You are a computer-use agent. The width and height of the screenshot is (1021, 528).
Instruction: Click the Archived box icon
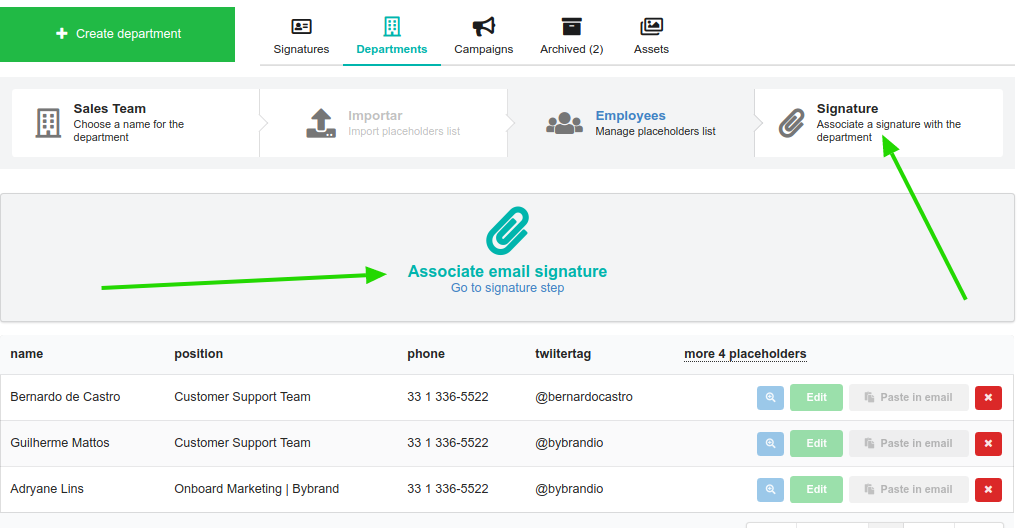click(571, 26)
